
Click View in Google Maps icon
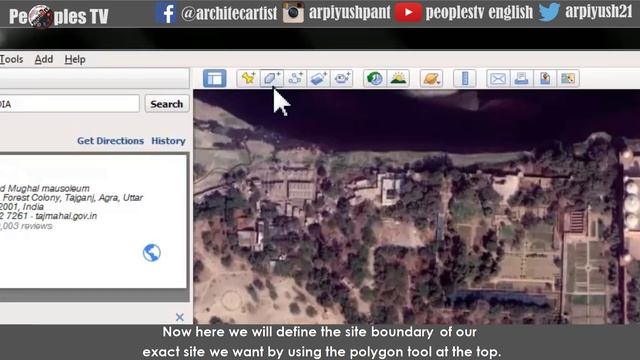coord(568,78)
